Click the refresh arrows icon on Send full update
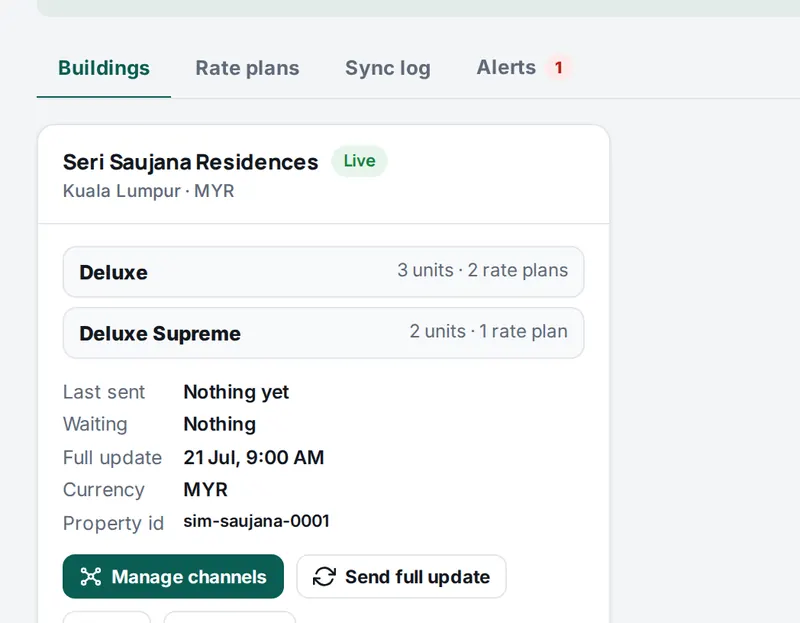 324,577
